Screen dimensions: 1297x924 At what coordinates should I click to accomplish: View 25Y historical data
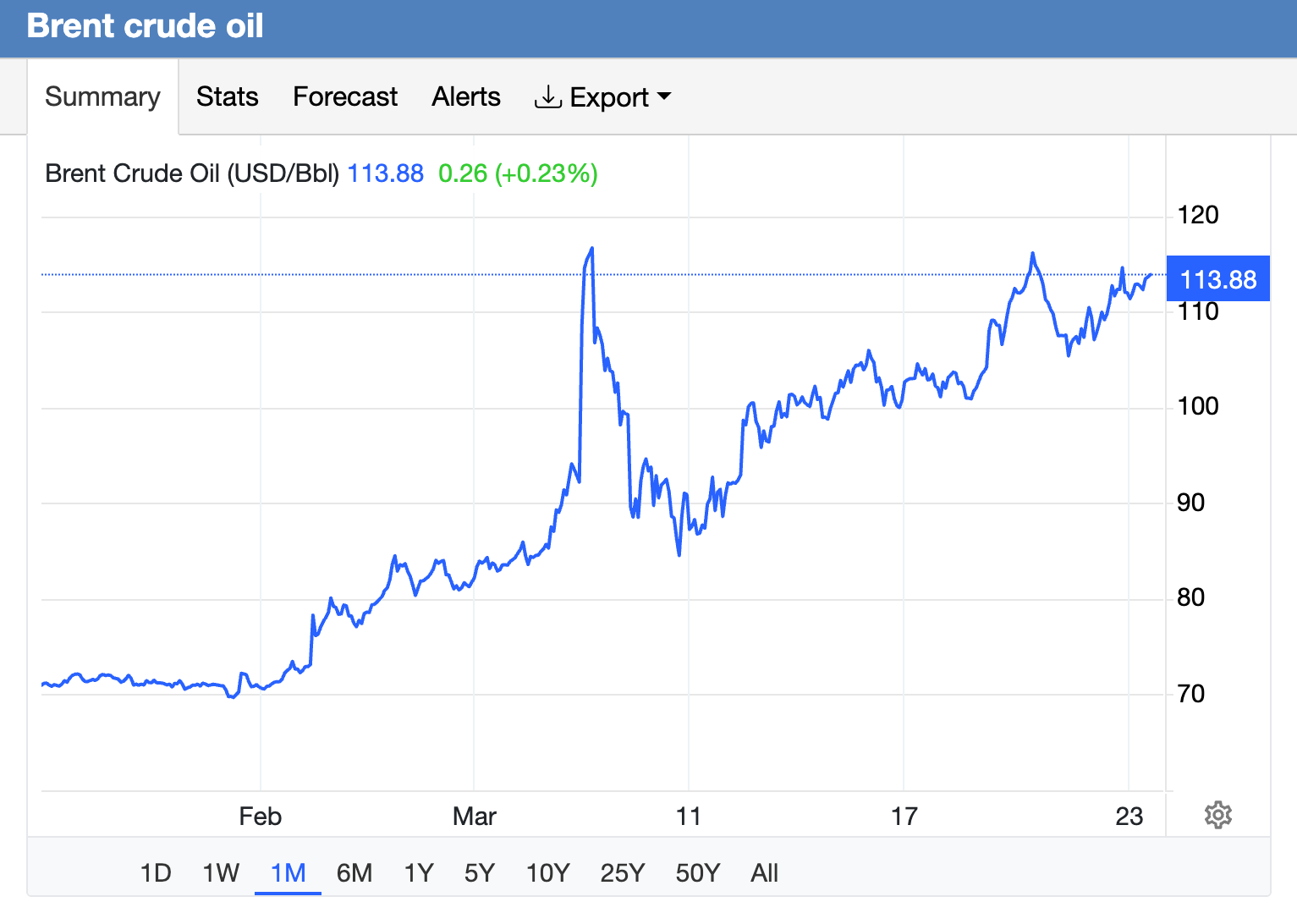pos(622,872)
